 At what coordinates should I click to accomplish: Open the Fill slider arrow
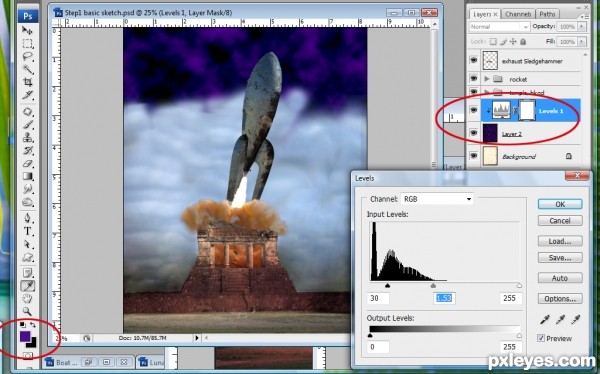click(582, 41)
